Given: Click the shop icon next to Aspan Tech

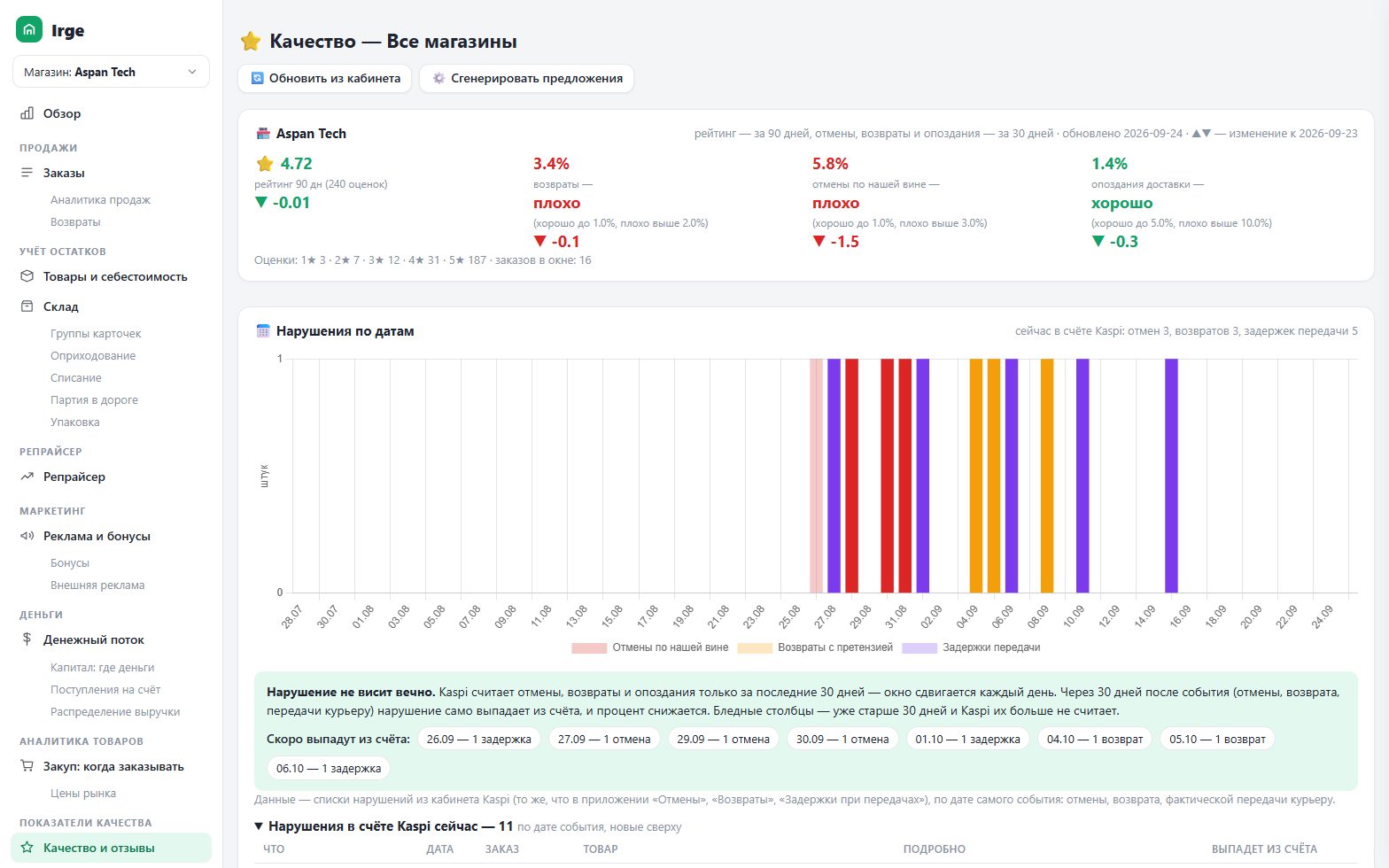Looking at the screenshot, I should 263,134.
